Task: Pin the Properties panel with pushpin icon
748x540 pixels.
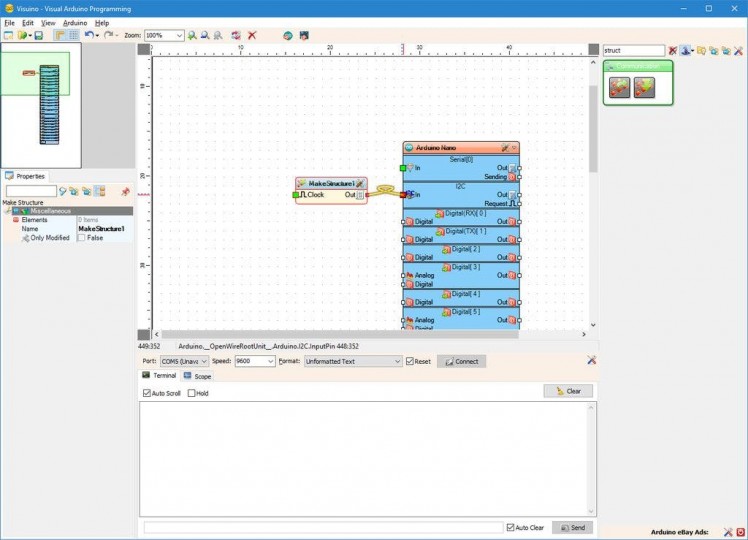Action: 125,191
